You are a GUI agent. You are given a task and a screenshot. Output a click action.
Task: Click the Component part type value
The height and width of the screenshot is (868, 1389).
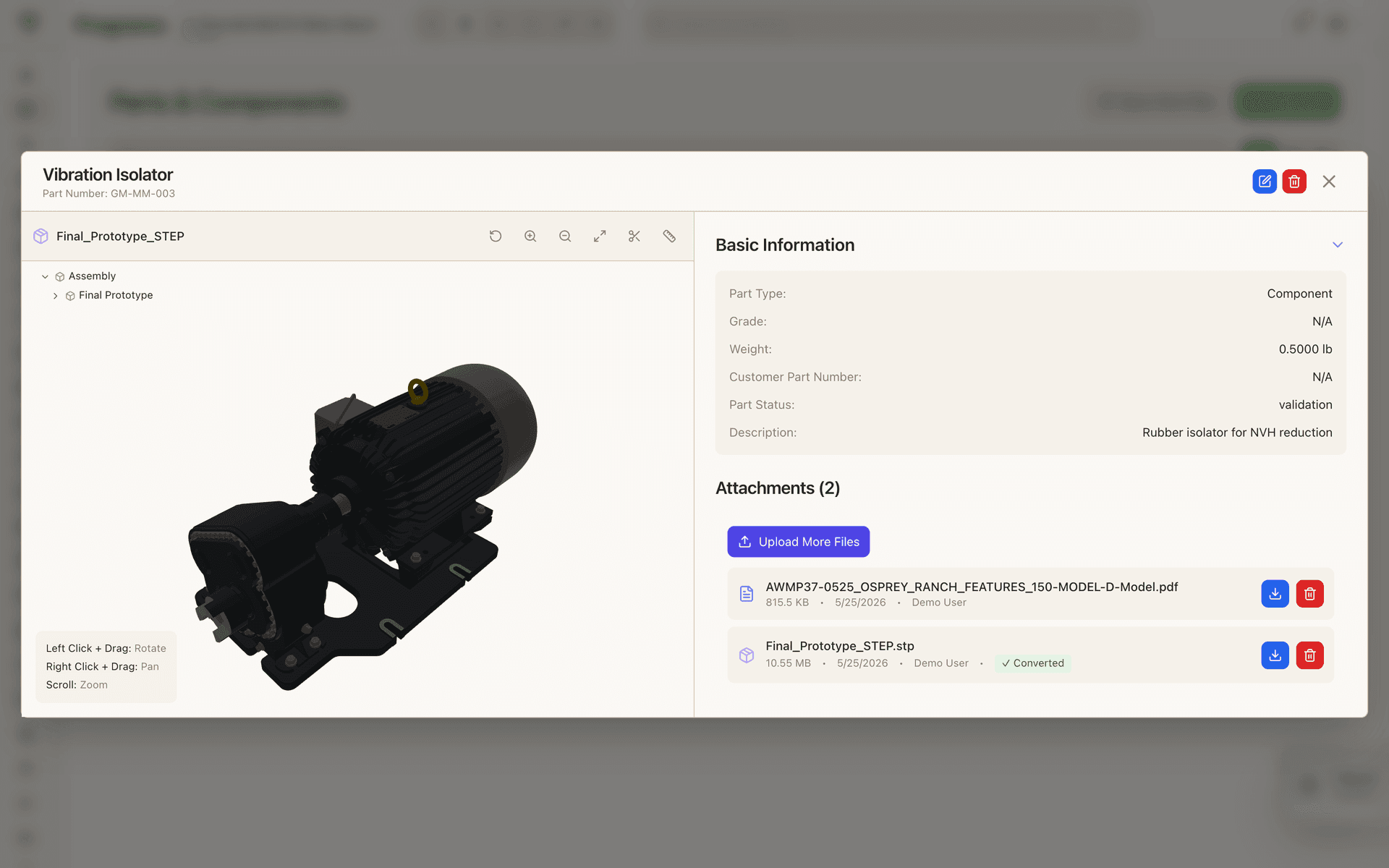[x=1299, y=294]
